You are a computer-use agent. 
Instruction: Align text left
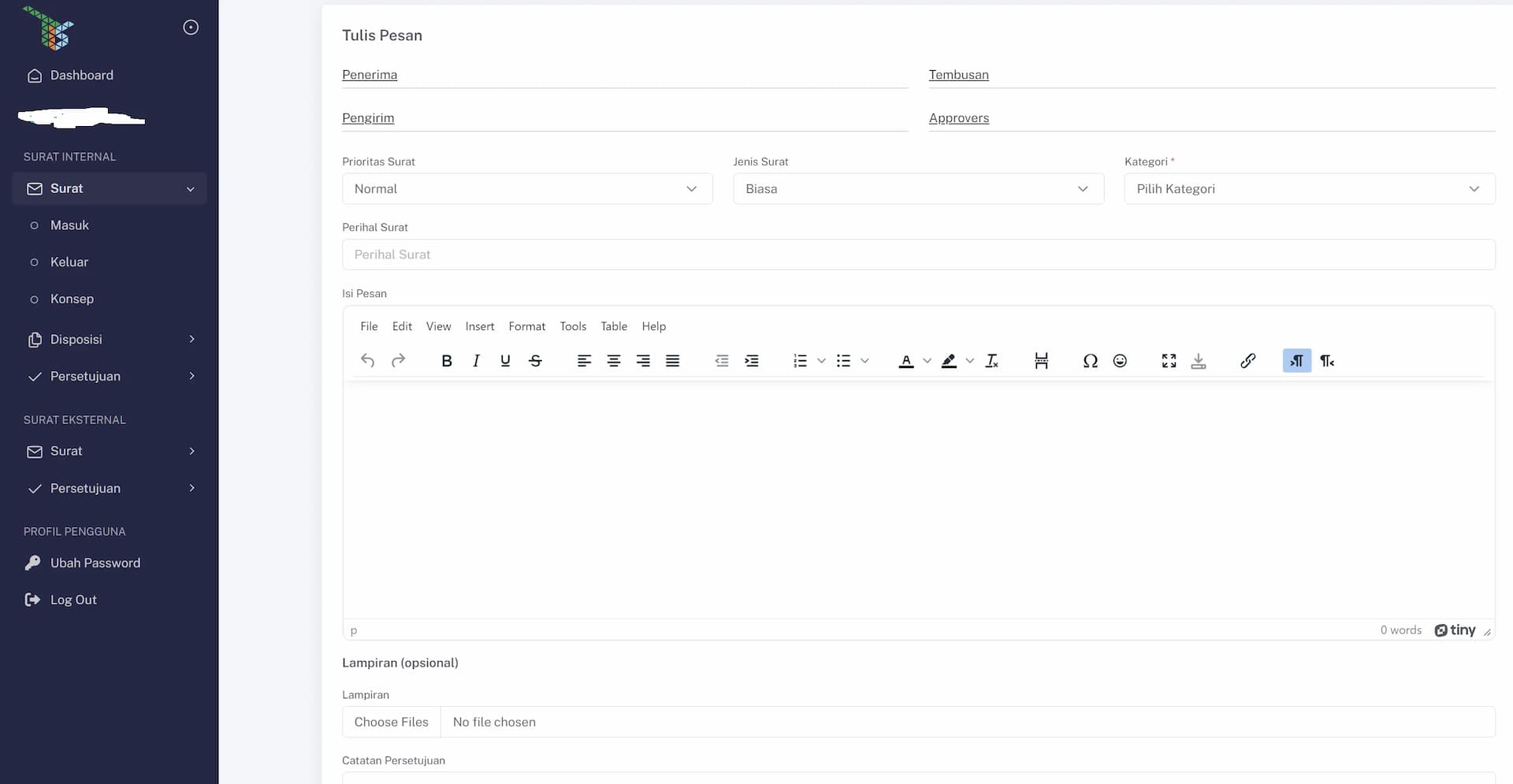[x=584, y=361]
